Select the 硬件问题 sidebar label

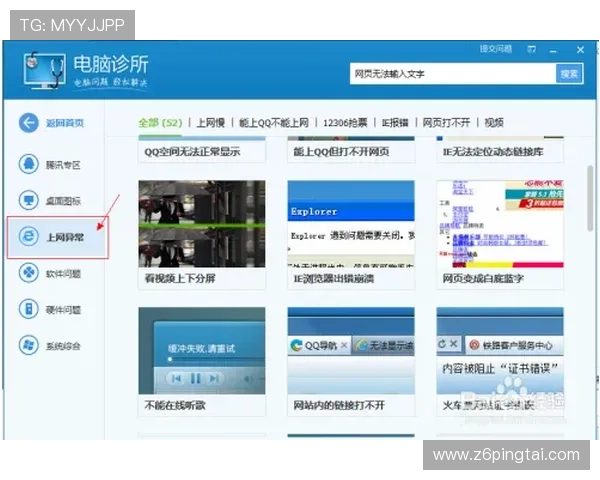63,310
